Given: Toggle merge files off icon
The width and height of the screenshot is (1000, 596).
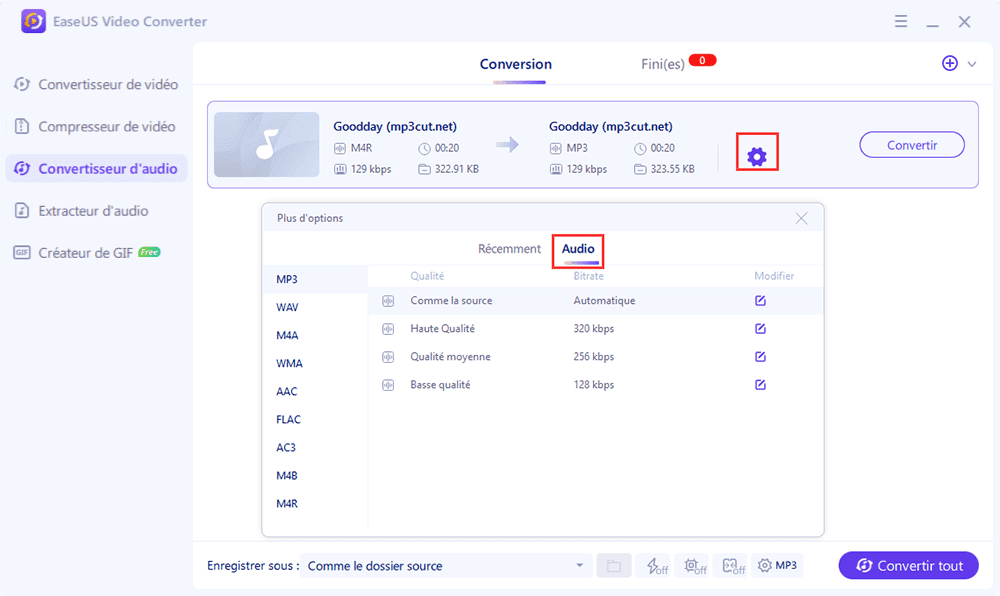Looking at the screenshot, I should (x=732, y=566).
